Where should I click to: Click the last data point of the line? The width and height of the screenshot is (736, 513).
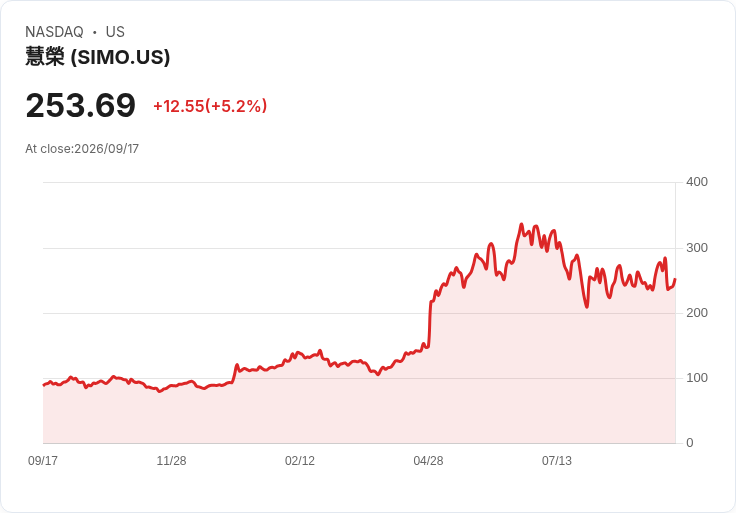coord(675,279)
